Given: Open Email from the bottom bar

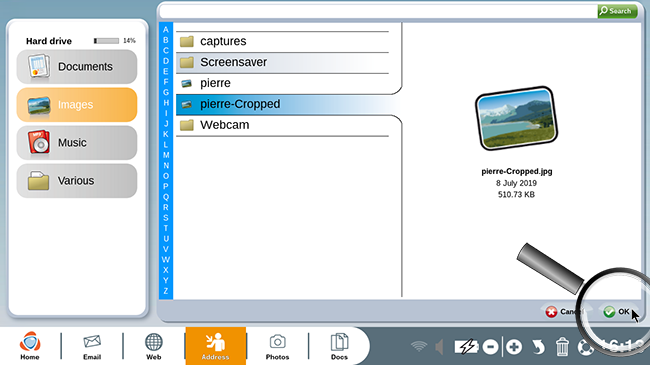Looking at the screenshot, I should click(92, 346).
